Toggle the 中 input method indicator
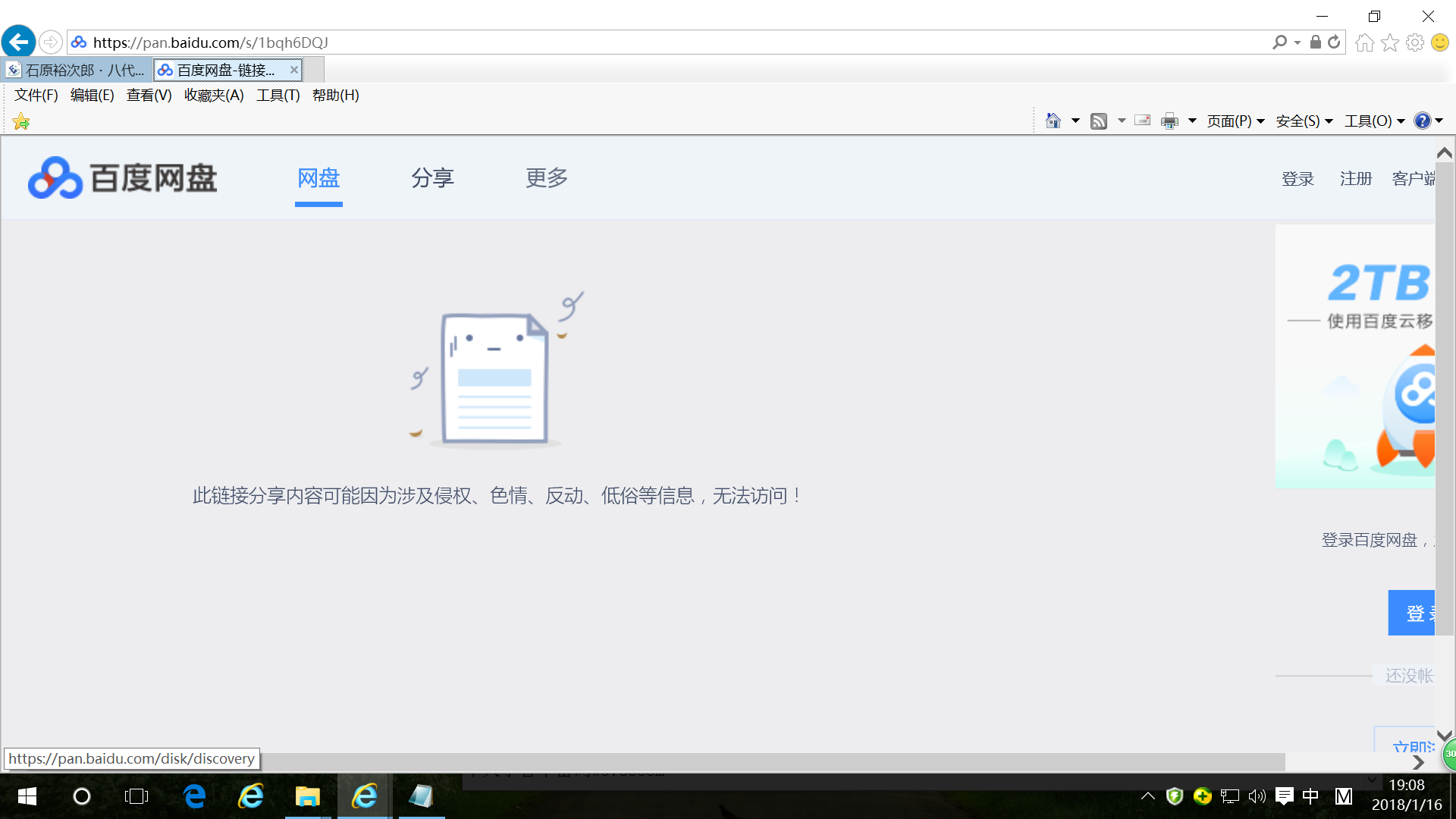Screen dimensions: 1456x819 [x=1310, y=796]
